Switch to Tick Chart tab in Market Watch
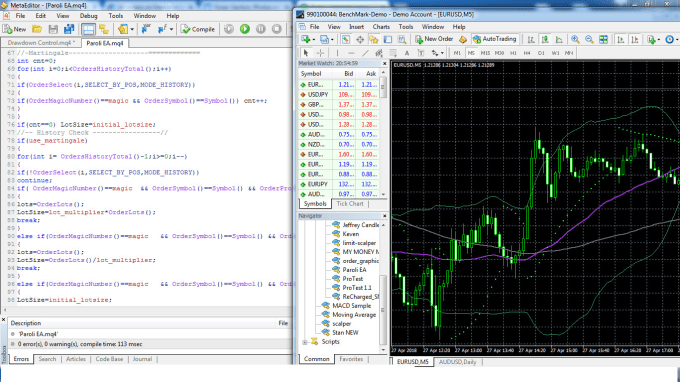 point(350,204)
